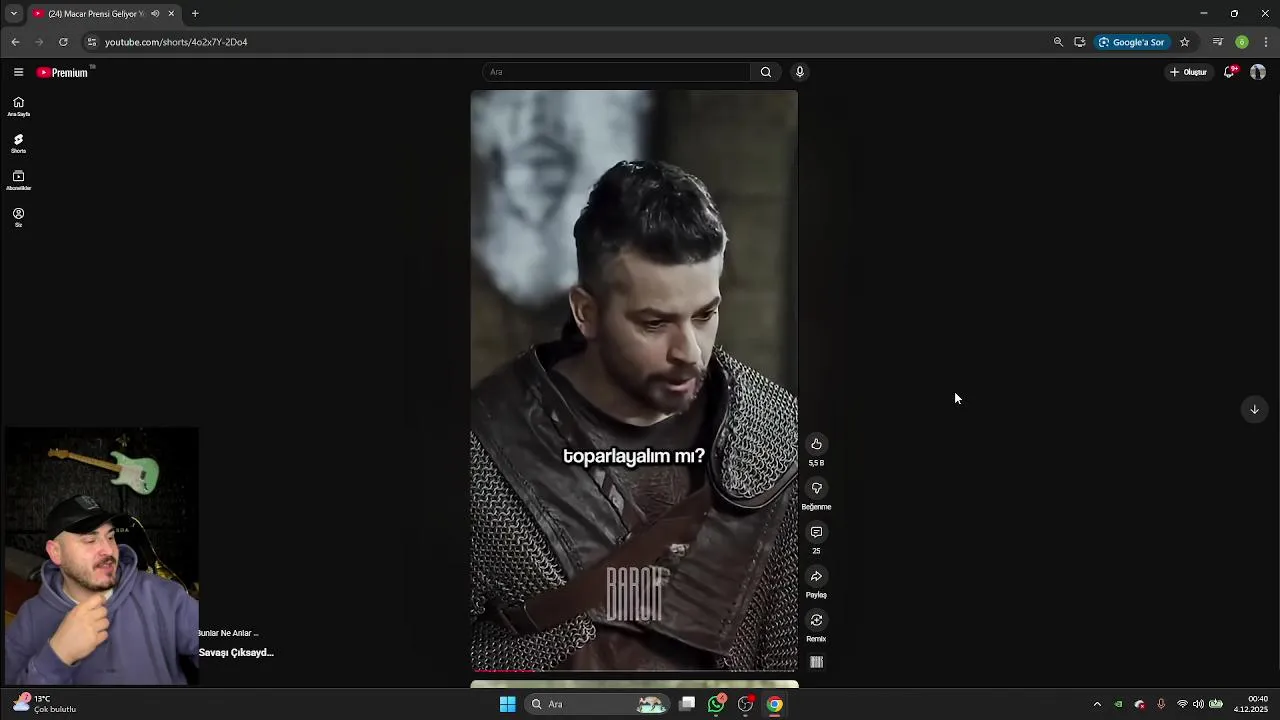Seek using the red progress bar
The image size is (1280, 720).
[634, 670]
